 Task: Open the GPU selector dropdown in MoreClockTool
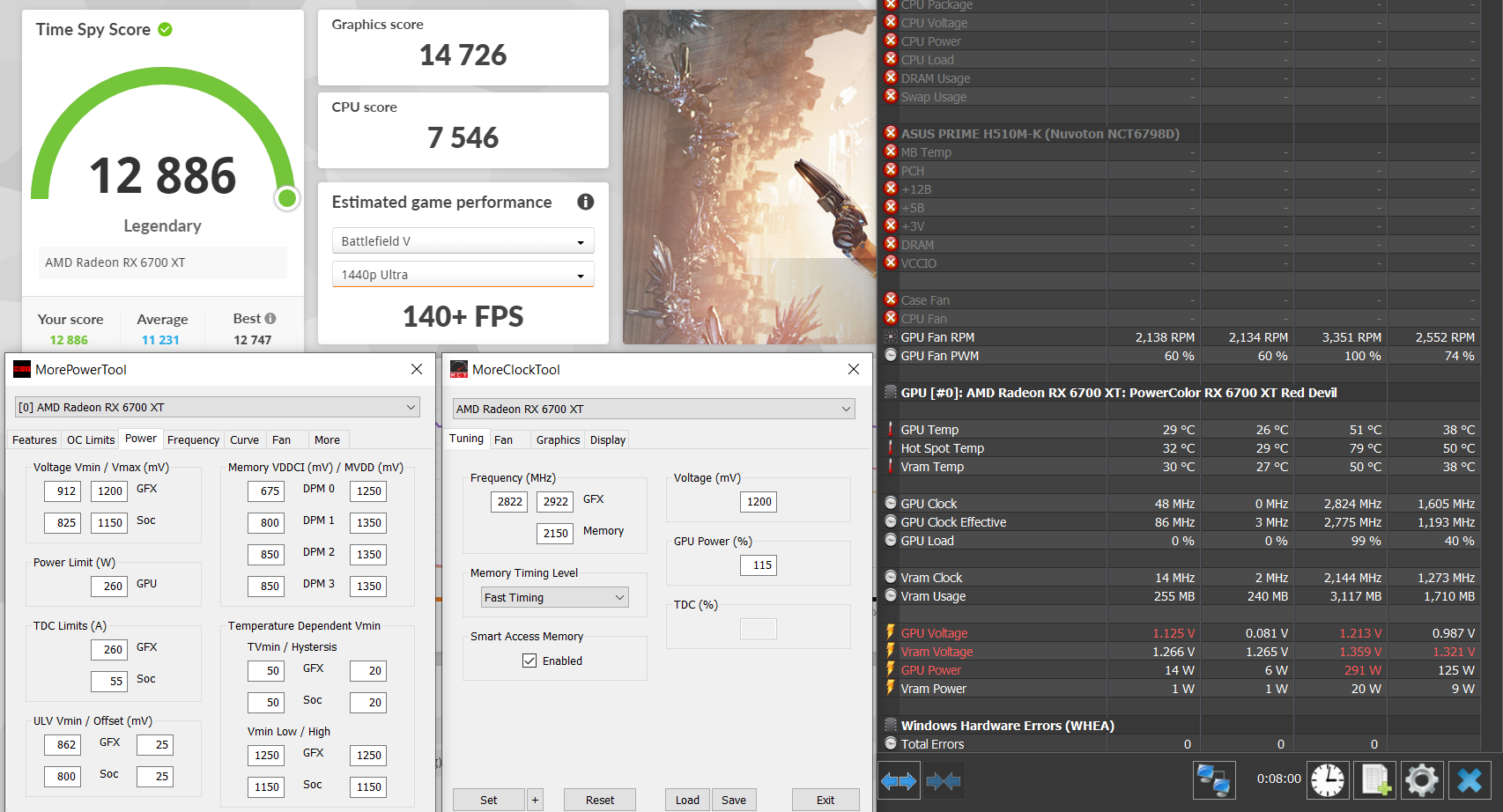654,409
